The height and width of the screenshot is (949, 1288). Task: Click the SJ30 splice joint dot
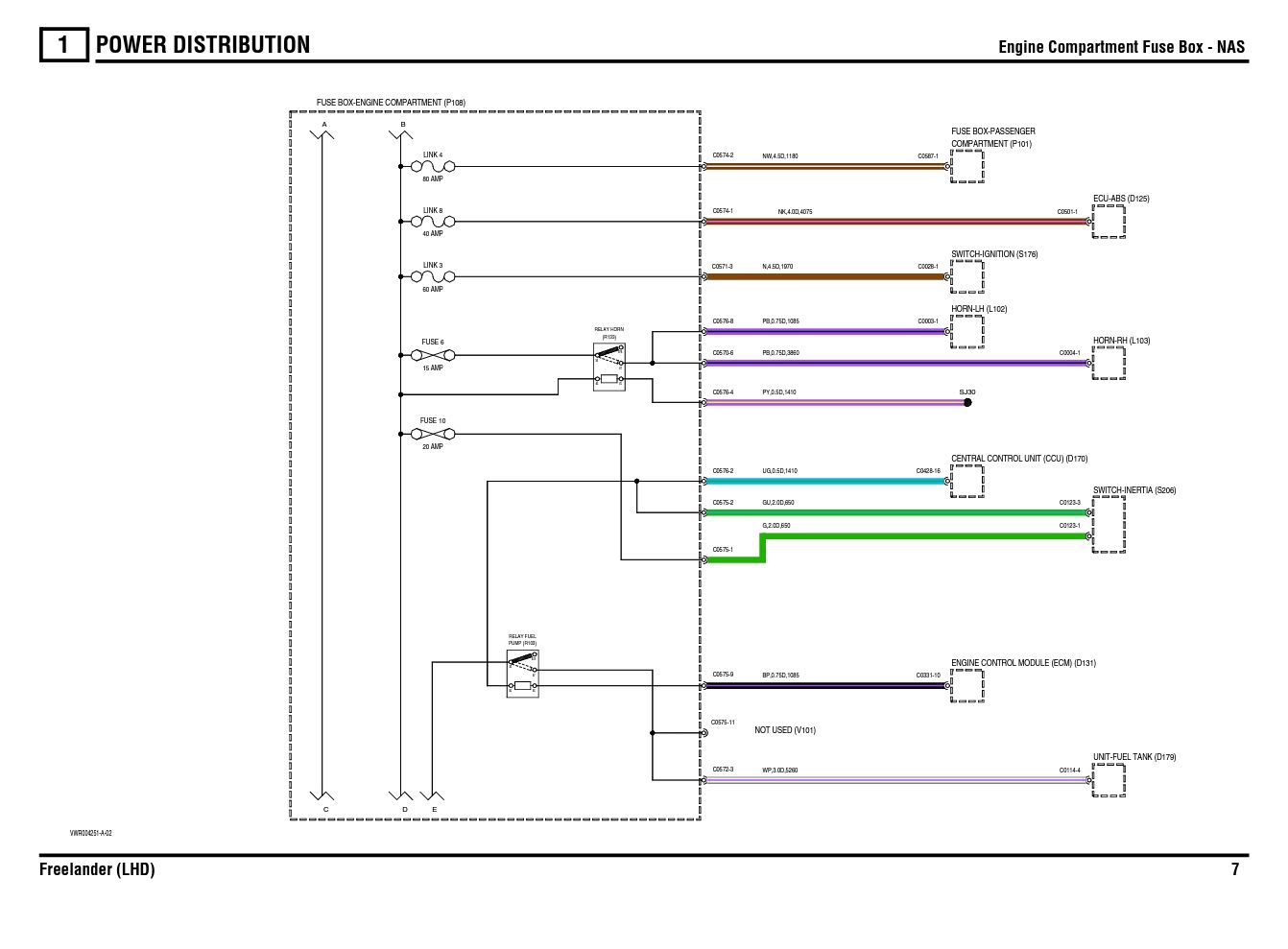(967, 403)
